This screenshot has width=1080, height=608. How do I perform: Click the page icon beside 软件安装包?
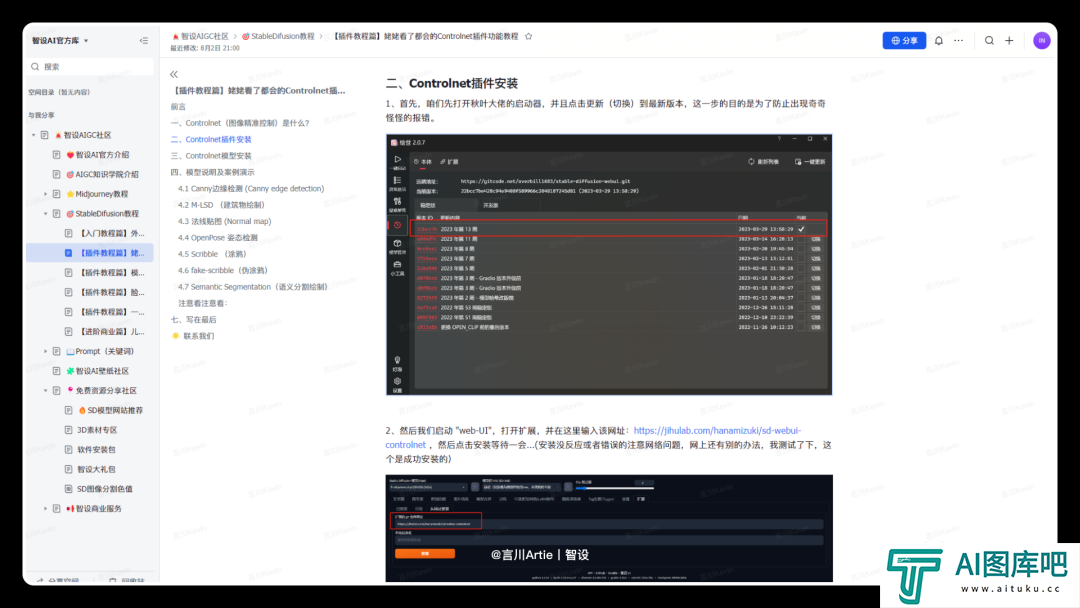click(68, 450)
